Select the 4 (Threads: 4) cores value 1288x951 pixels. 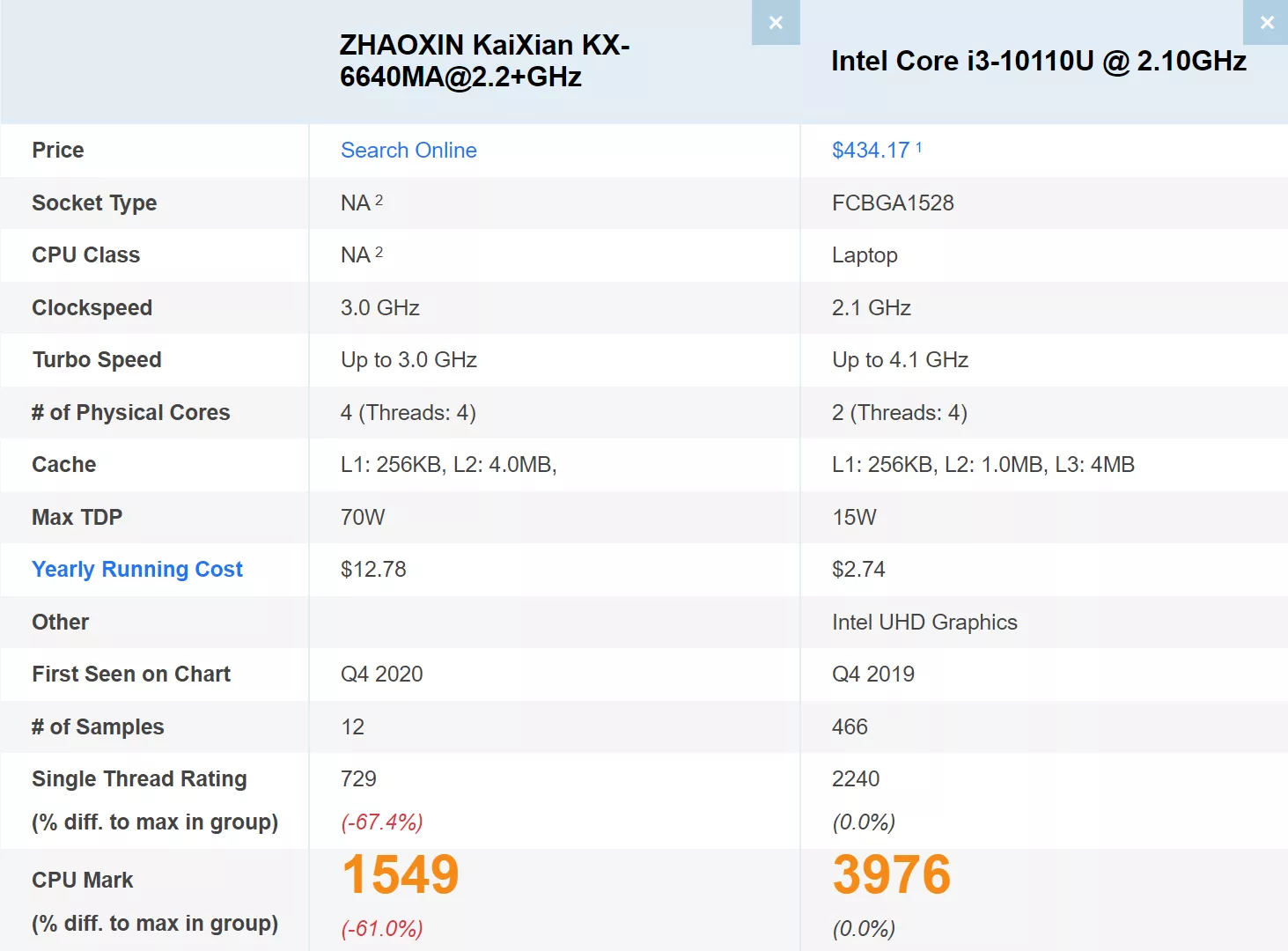408,412
